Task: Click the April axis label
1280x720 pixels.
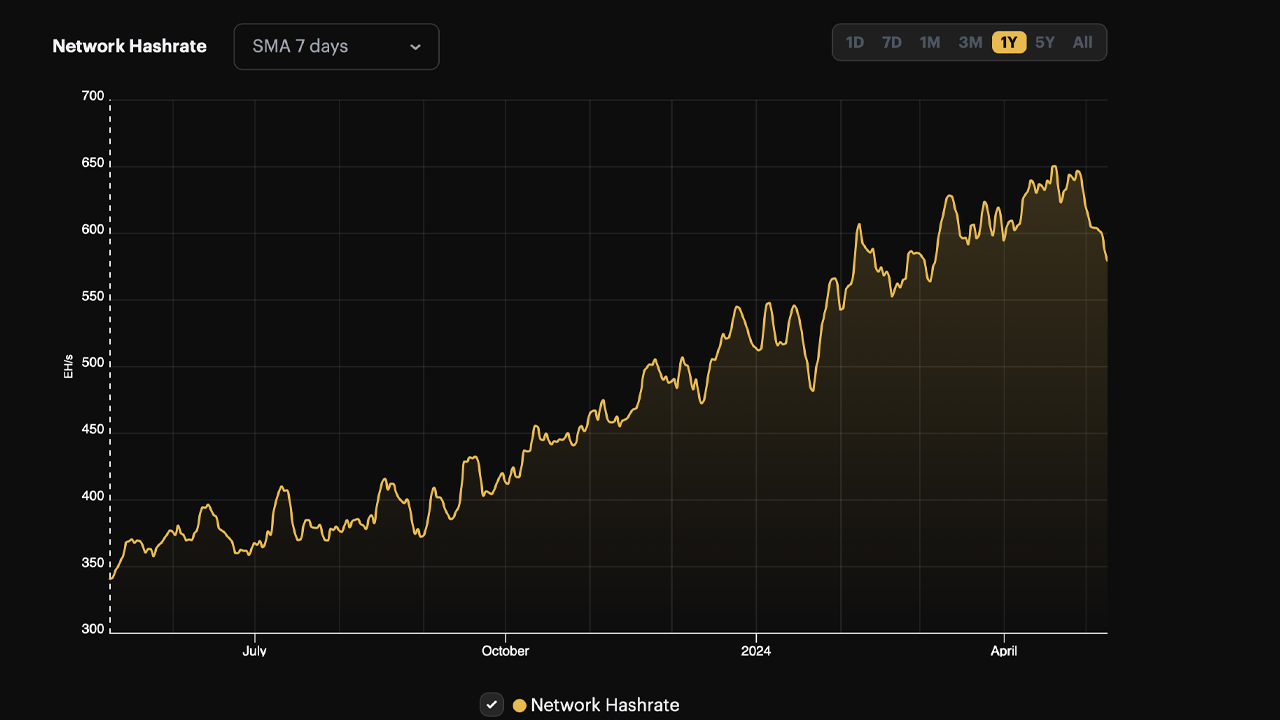Action: coord(1004,650)
